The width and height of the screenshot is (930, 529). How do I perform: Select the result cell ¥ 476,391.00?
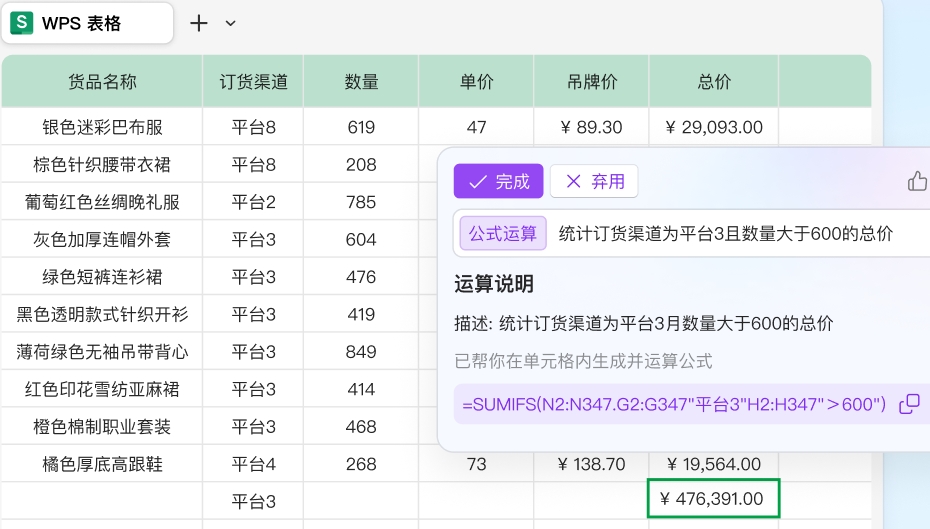713,499
